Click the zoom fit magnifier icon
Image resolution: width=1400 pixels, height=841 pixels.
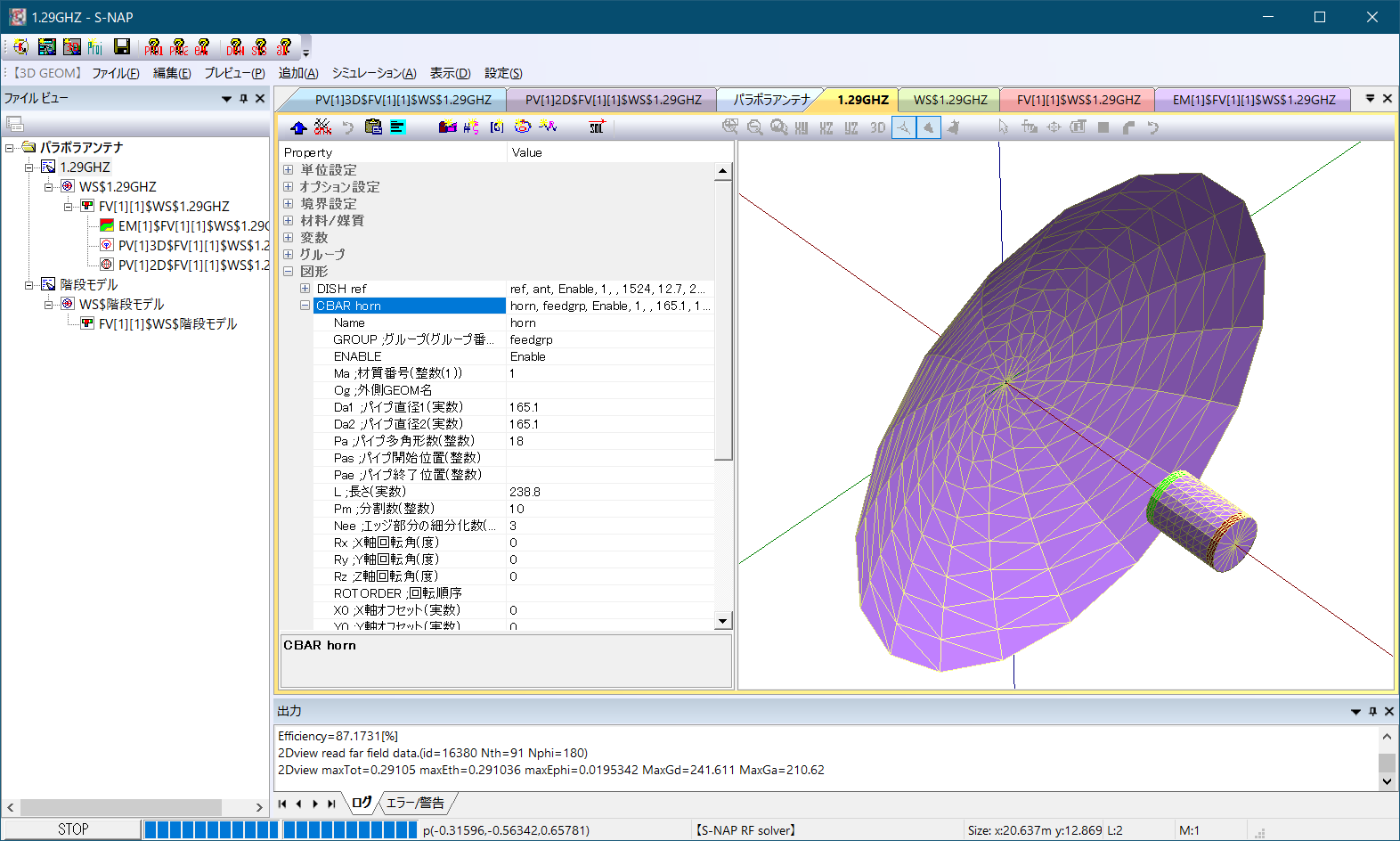778,127
